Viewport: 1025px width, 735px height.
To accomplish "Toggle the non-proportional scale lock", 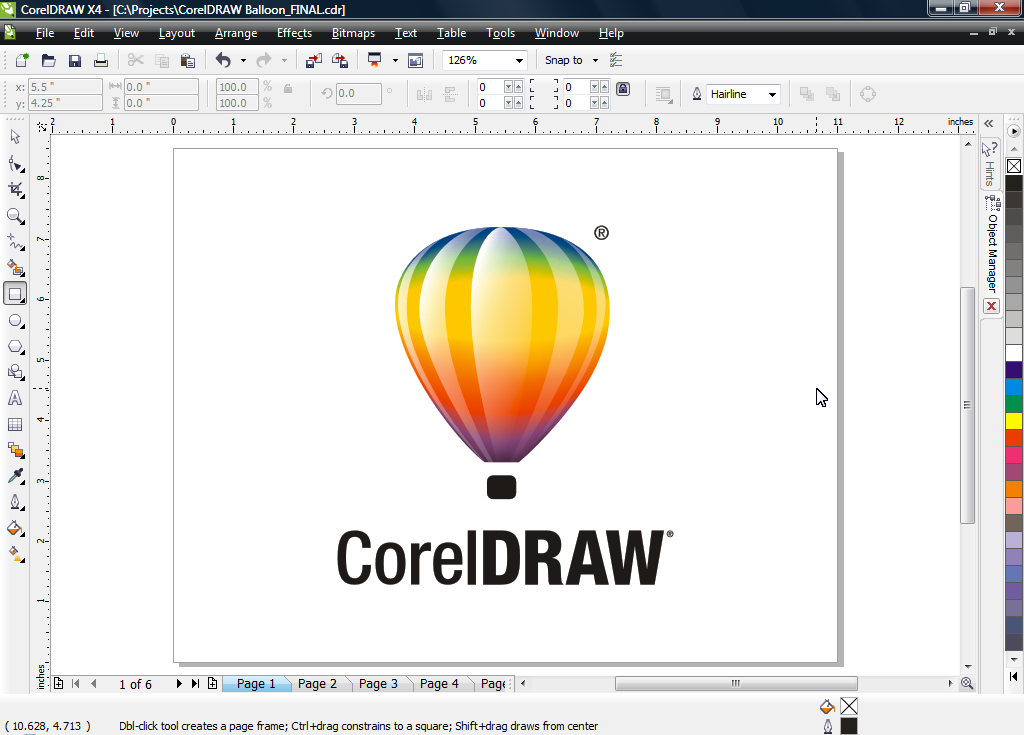I will click(x=288, y=88).
